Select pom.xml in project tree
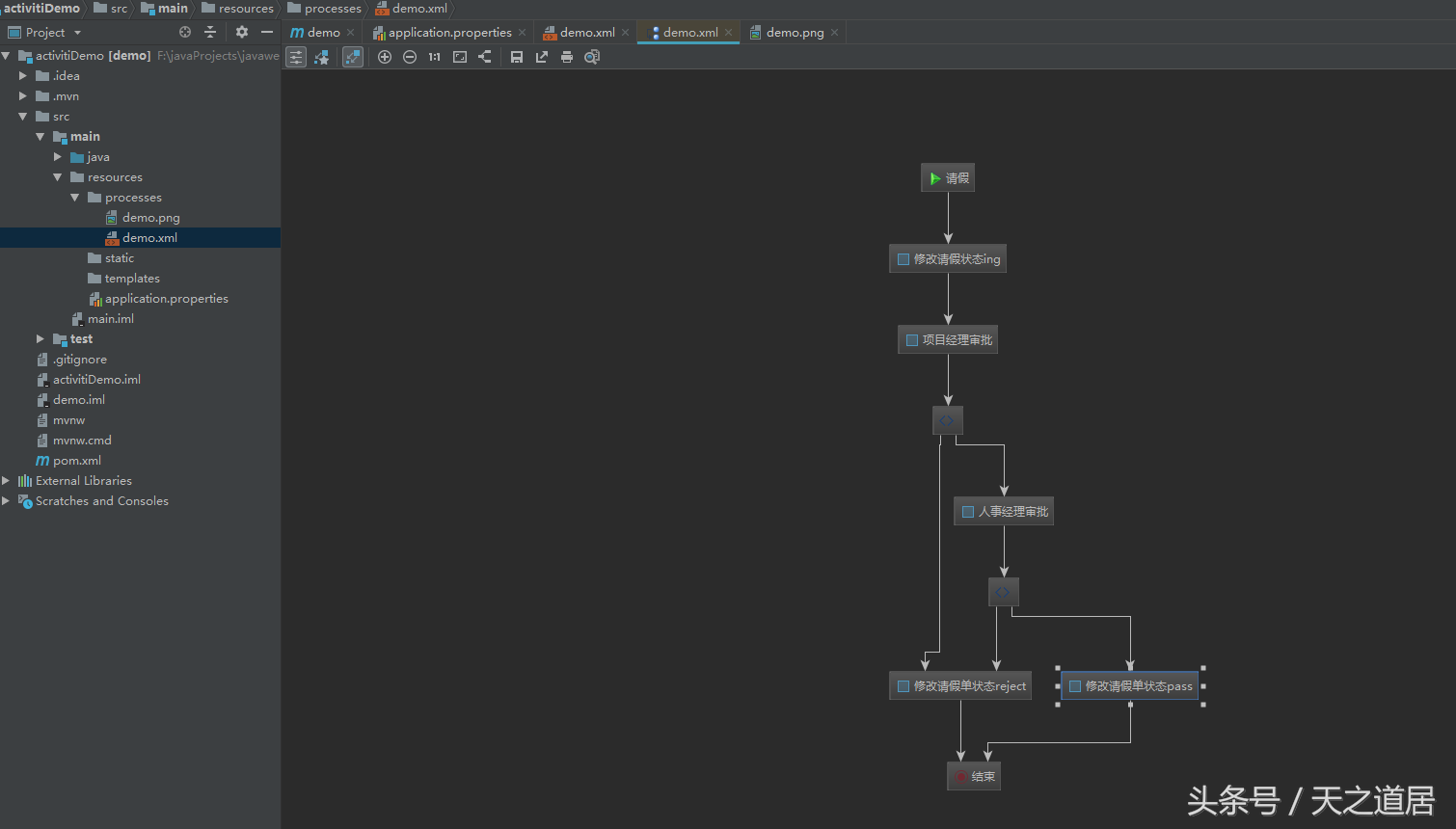 77,461
